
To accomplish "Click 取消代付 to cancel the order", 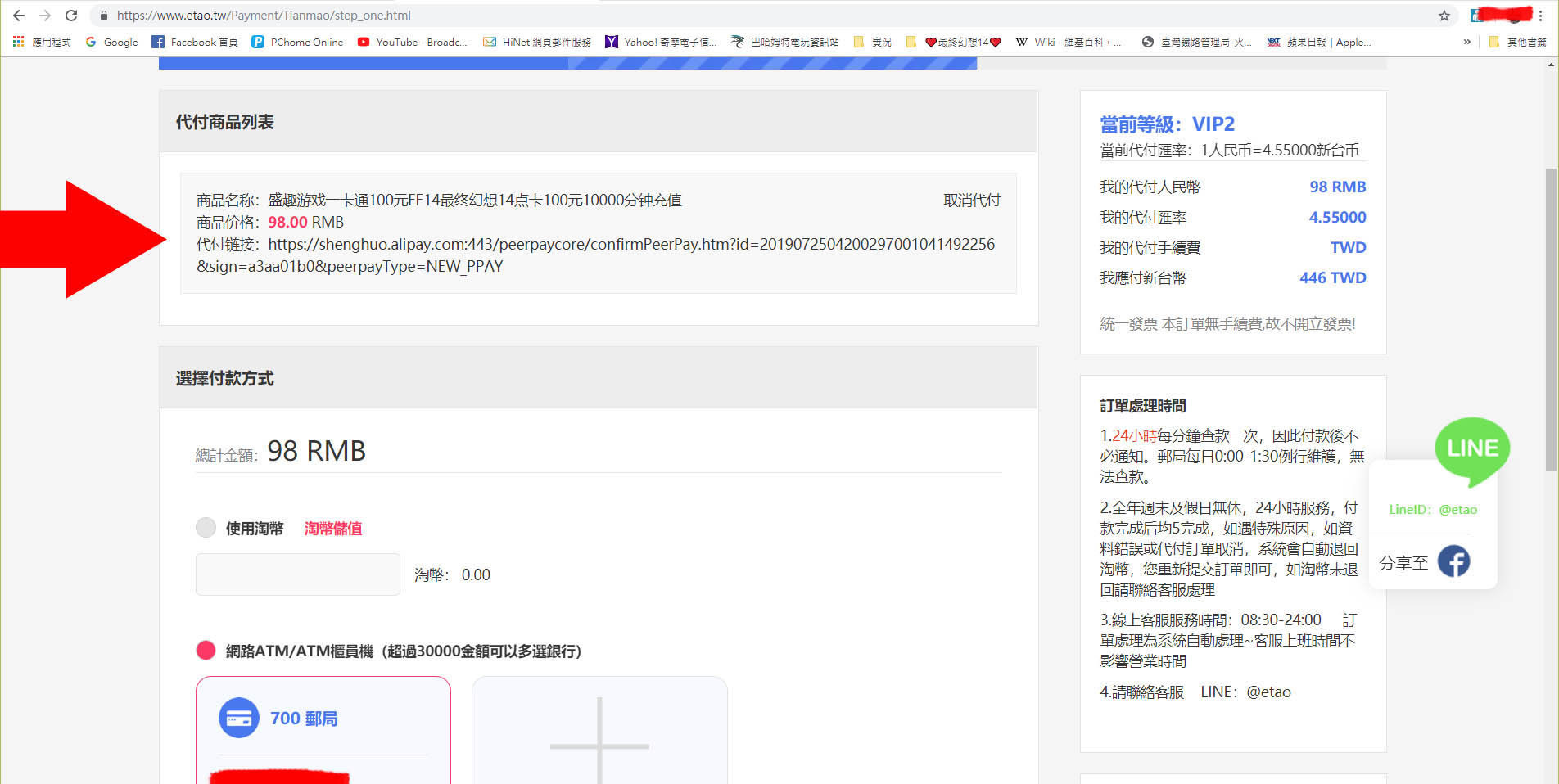I will pos(972,201).
